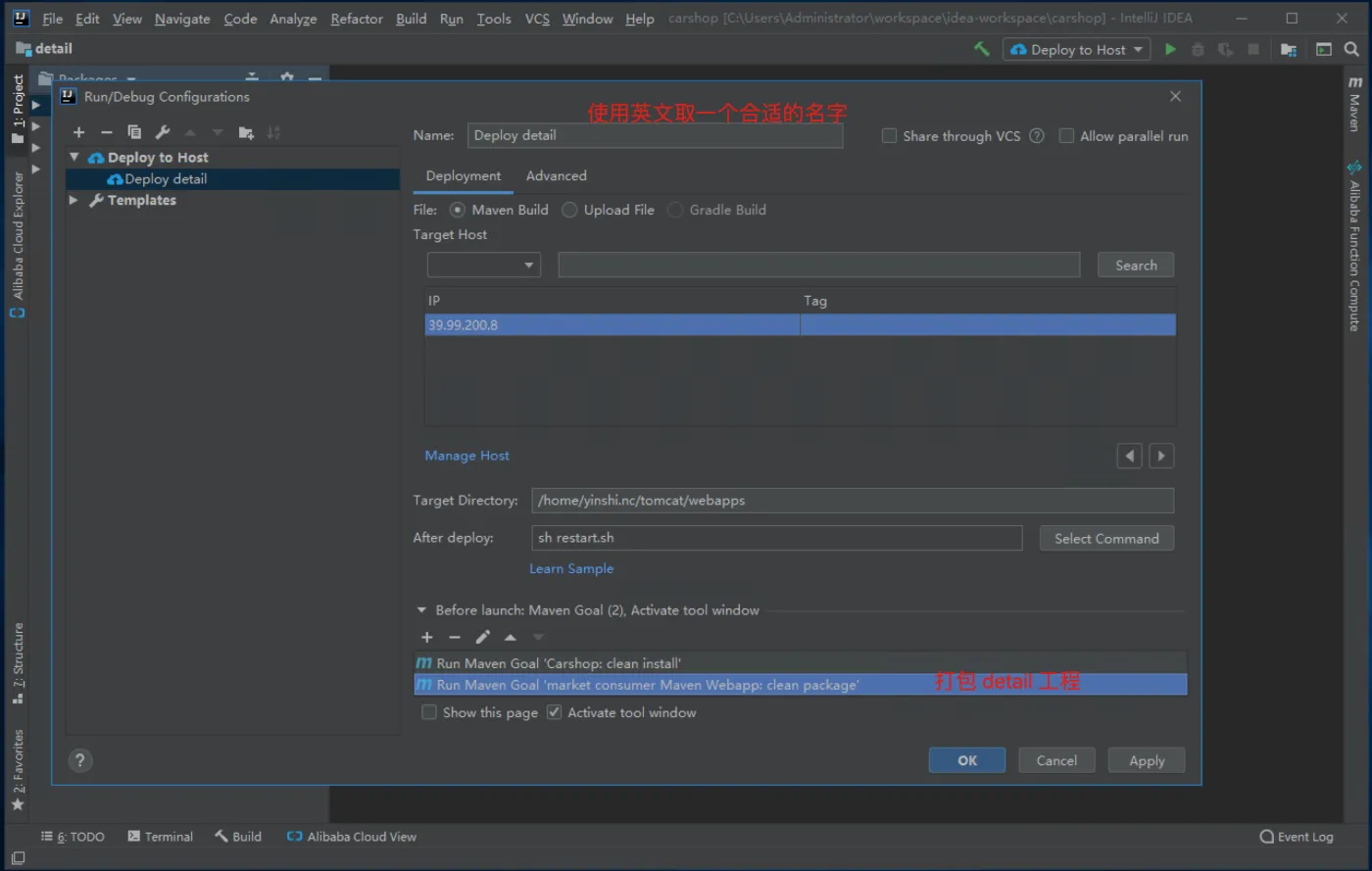Screen dimensions: 1372x871
Task: Open Share through VCS help icon
Action: pyautogui.click(x=1037, y=136)
